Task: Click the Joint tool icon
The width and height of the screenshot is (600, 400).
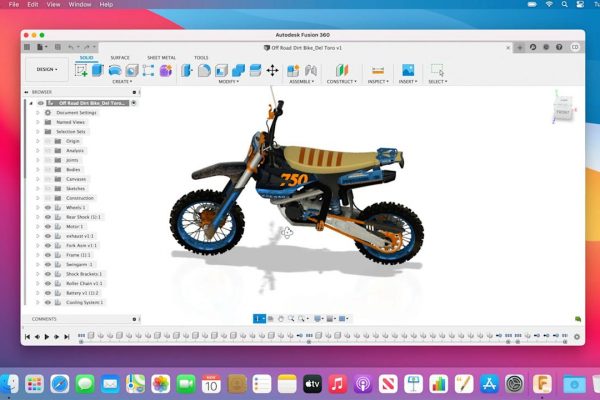Action: click(311, 70)
